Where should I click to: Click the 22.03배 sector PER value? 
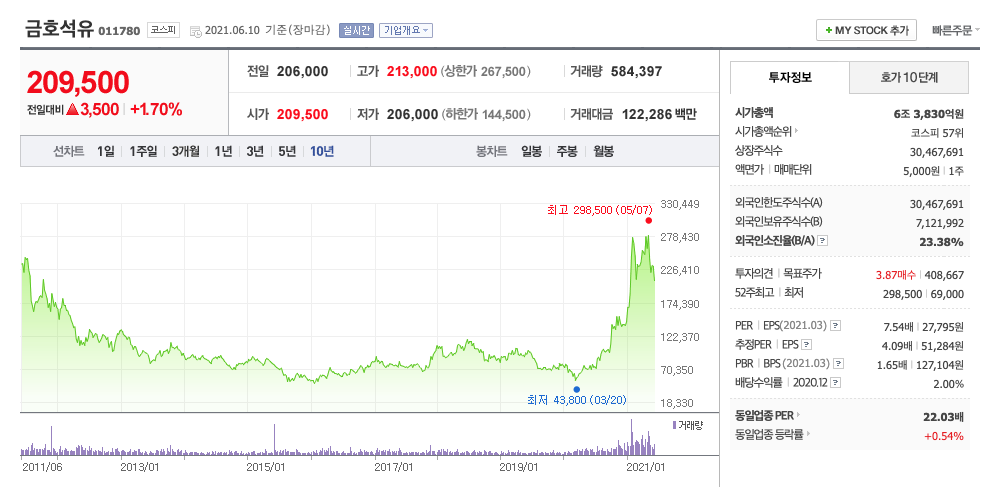[944, 417]
